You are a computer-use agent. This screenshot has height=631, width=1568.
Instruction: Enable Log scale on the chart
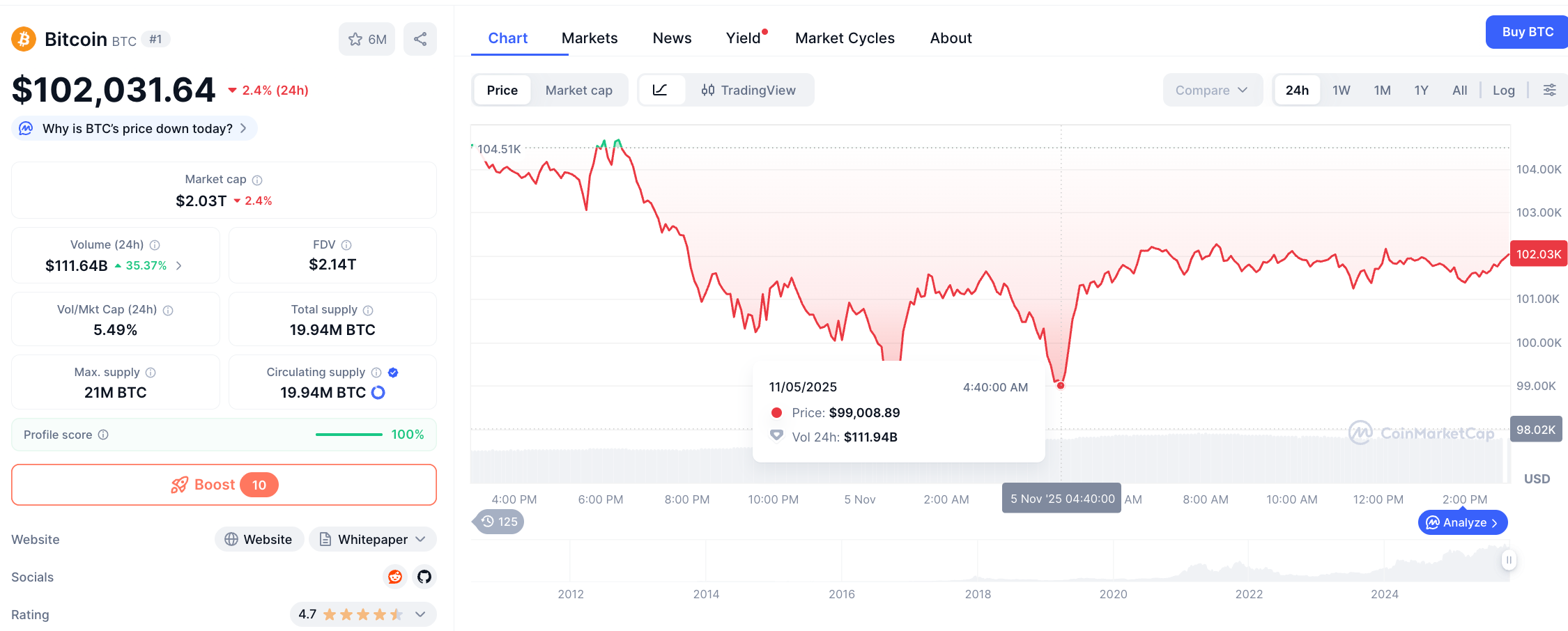[1504, 90]
